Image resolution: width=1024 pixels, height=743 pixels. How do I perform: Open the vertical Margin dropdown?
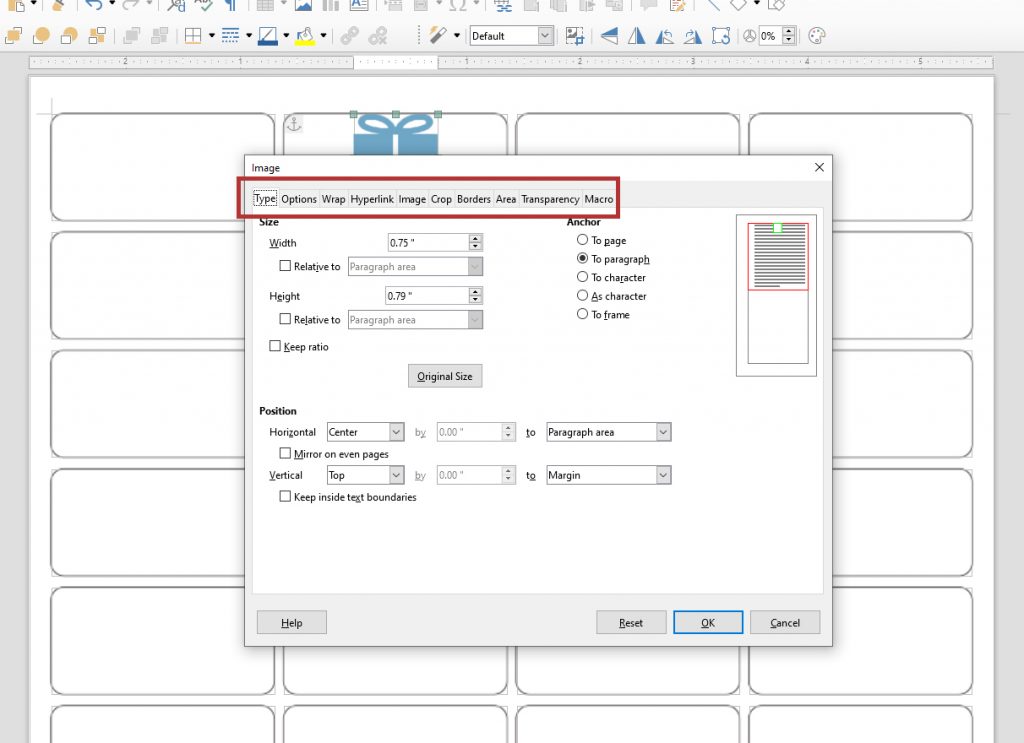coord(608,475)
